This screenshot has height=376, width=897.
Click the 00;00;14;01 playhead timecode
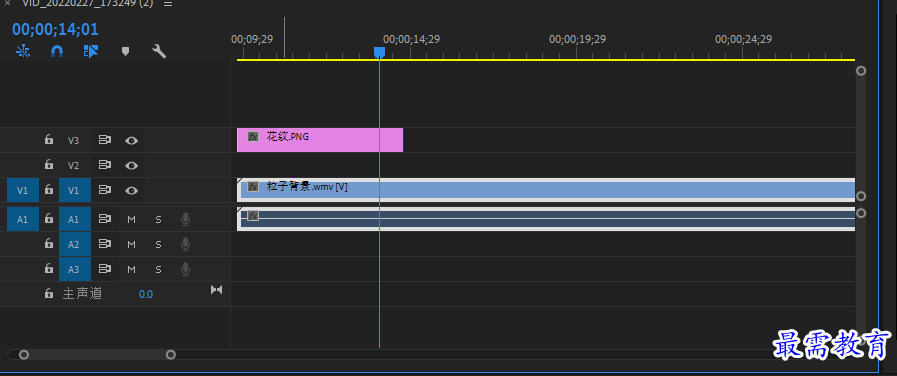[x=55, y=29]
